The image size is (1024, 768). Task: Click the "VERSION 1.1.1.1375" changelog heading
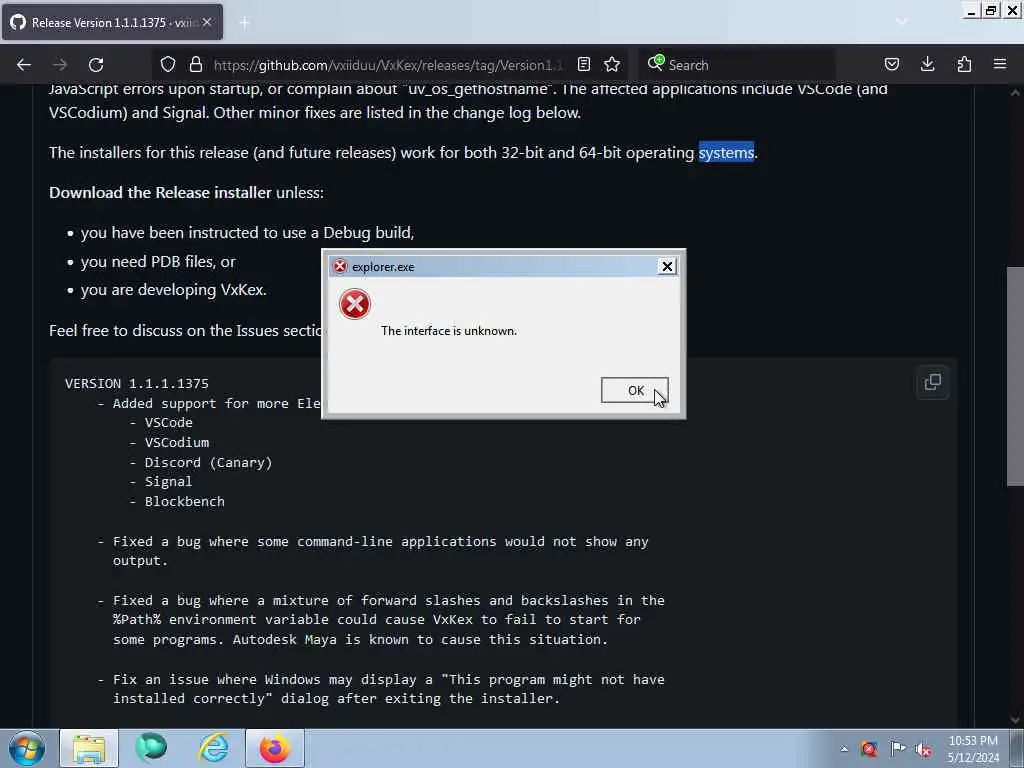(x=136, y=383)
